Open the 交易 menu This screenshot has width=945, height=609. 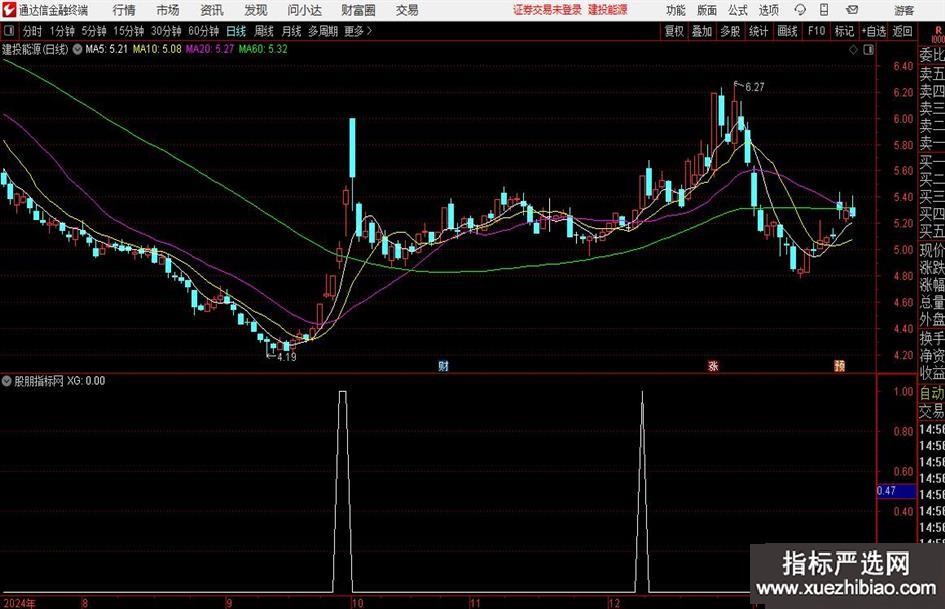(x=407, y=10)
